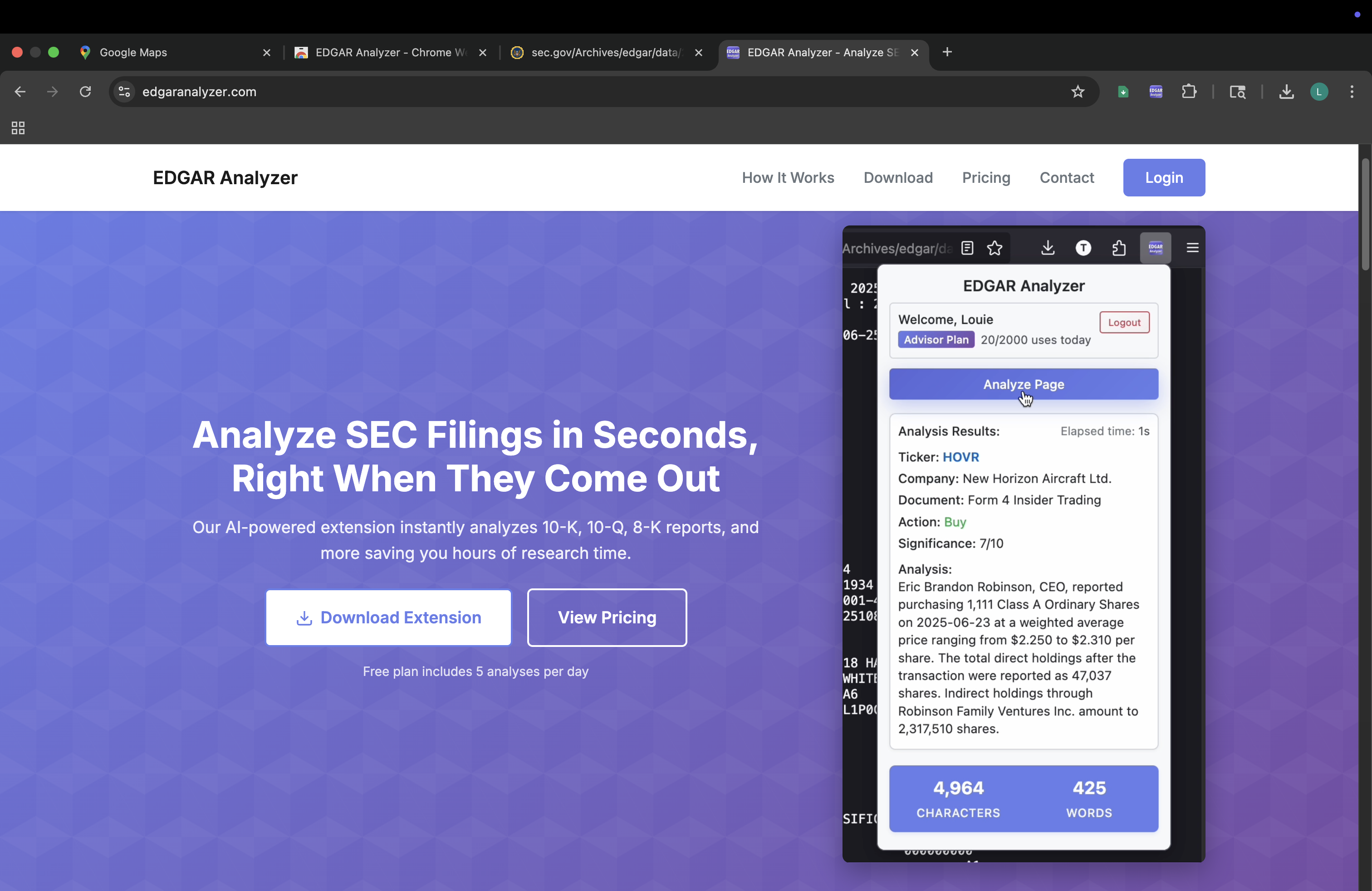The width and height of the screenshot is (1372, 891).
Task: Click the demo screenshot image
Action: (x=1023, y=544)
